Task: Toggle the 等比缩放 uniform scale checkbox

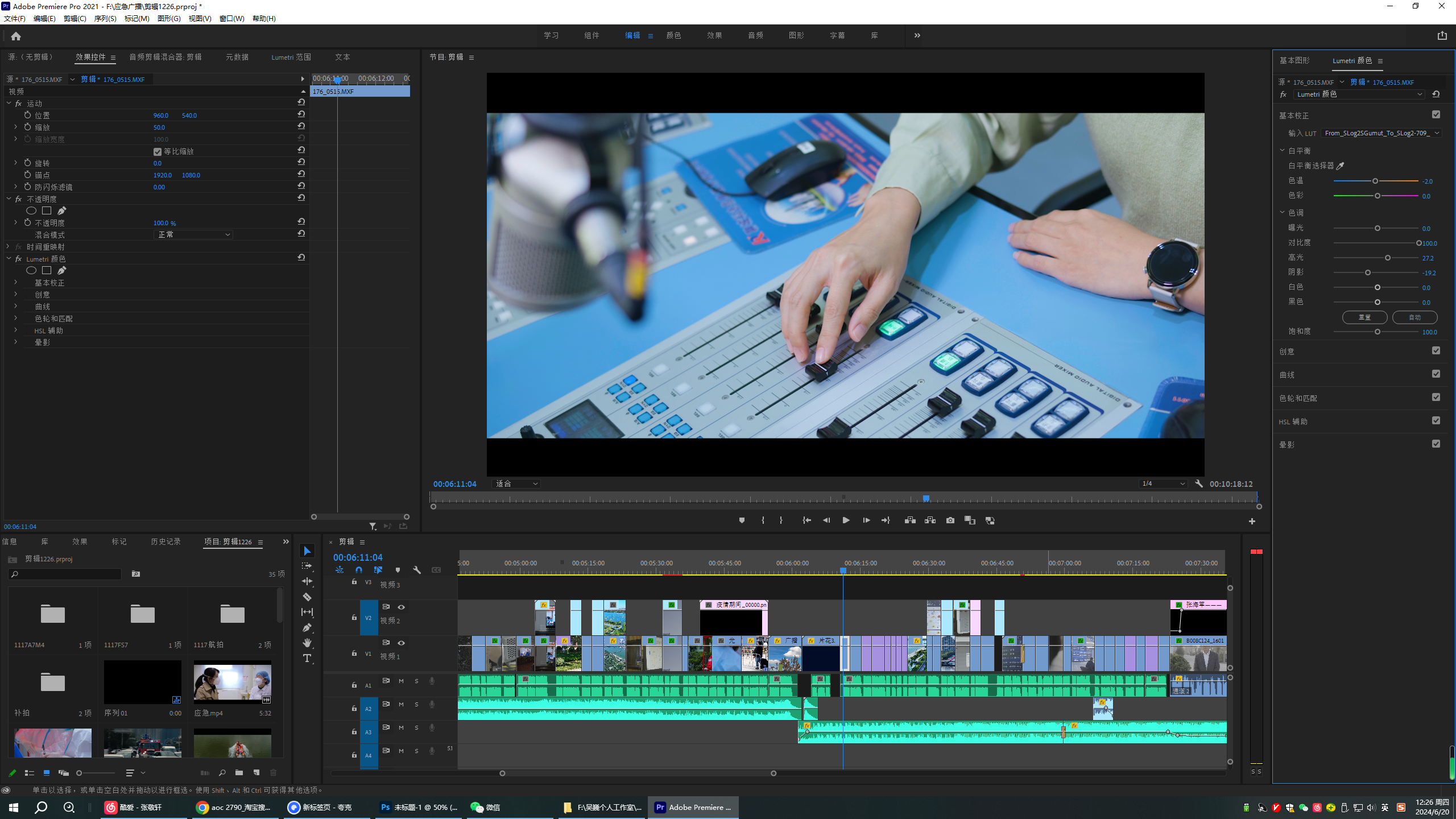Action: [158, 152]
